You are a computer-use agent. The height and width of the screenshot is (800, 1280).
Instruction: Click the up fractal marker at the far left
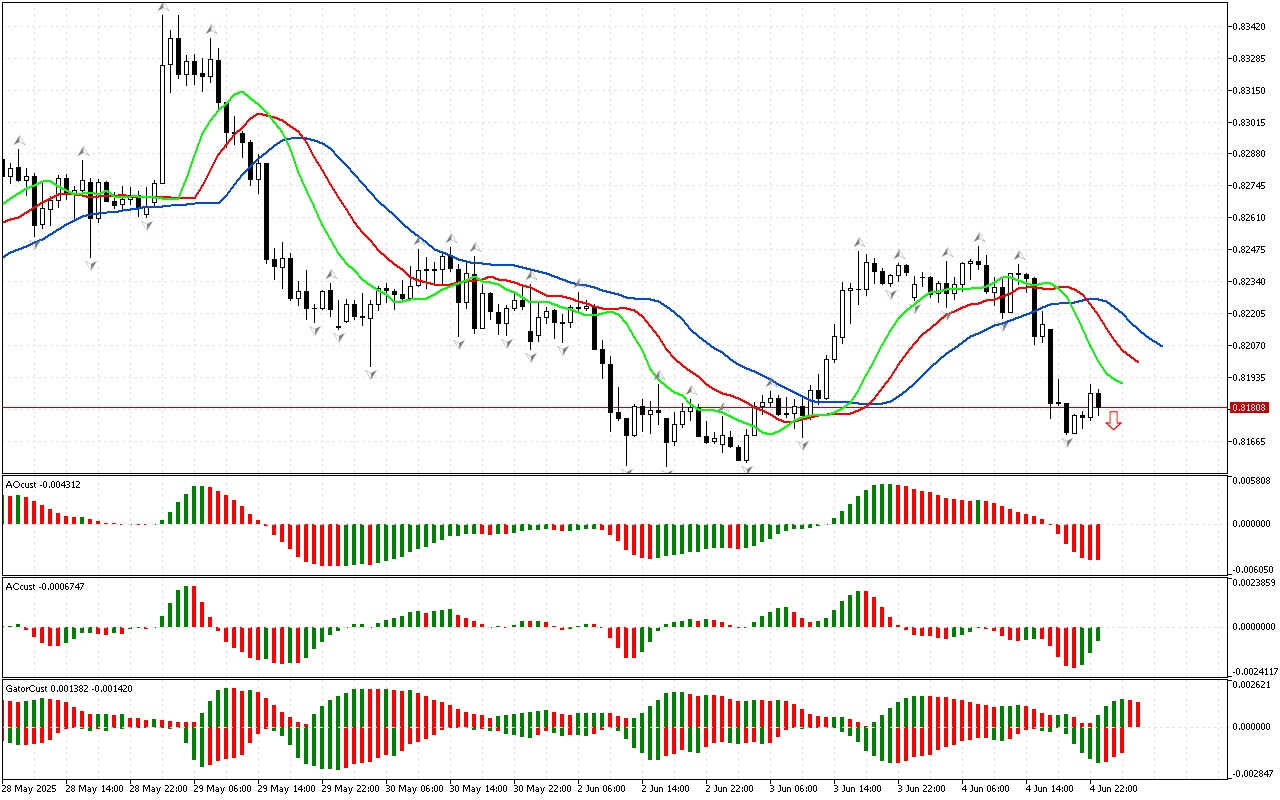click(17, 141)
